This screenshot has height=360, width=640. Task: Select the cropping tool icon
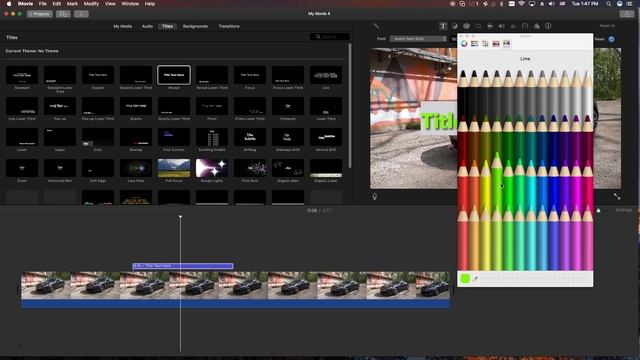478,26
